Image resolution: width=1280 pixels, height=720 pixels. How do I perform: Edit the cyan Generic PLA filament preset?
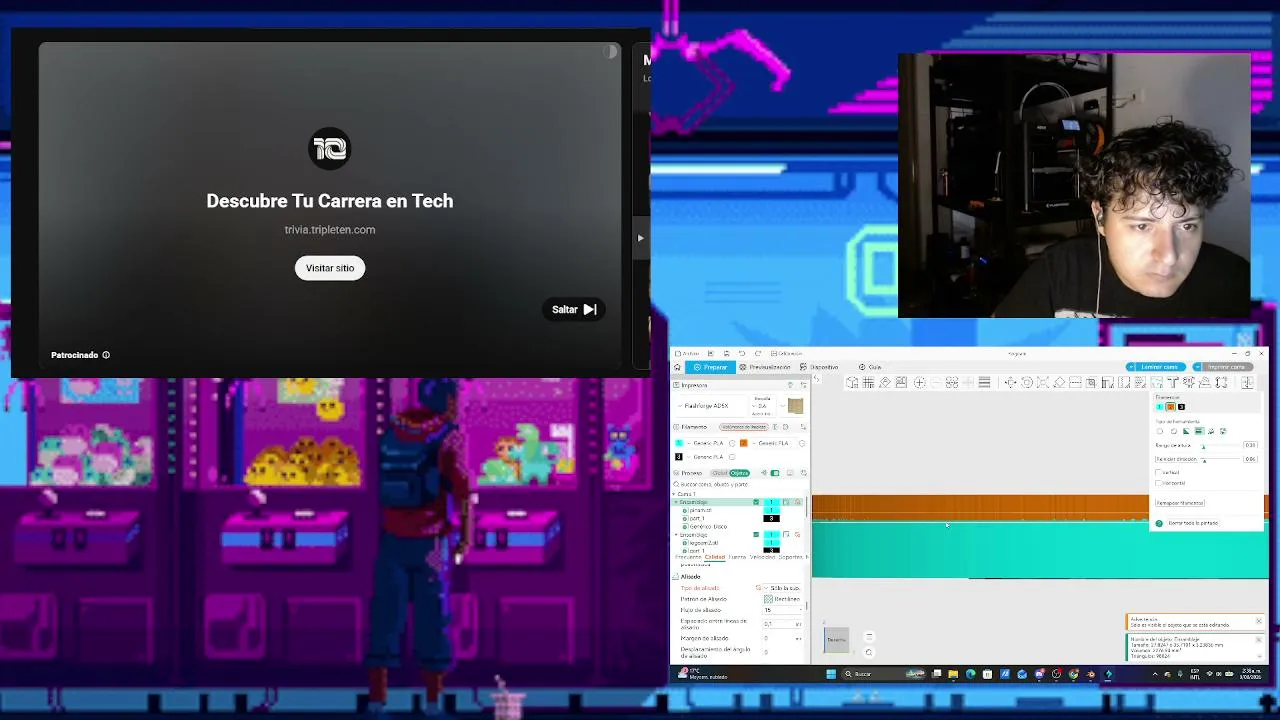[732, 443]
